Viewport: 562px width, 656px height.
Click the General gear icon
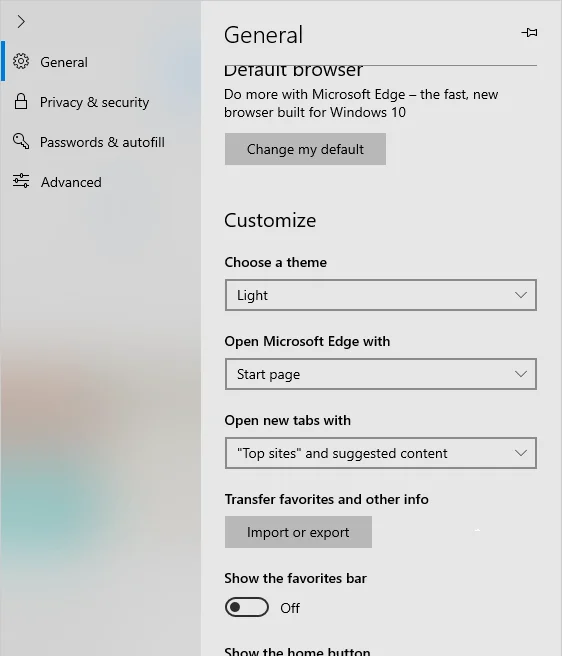pyautogui.click(x=21, y=62)
